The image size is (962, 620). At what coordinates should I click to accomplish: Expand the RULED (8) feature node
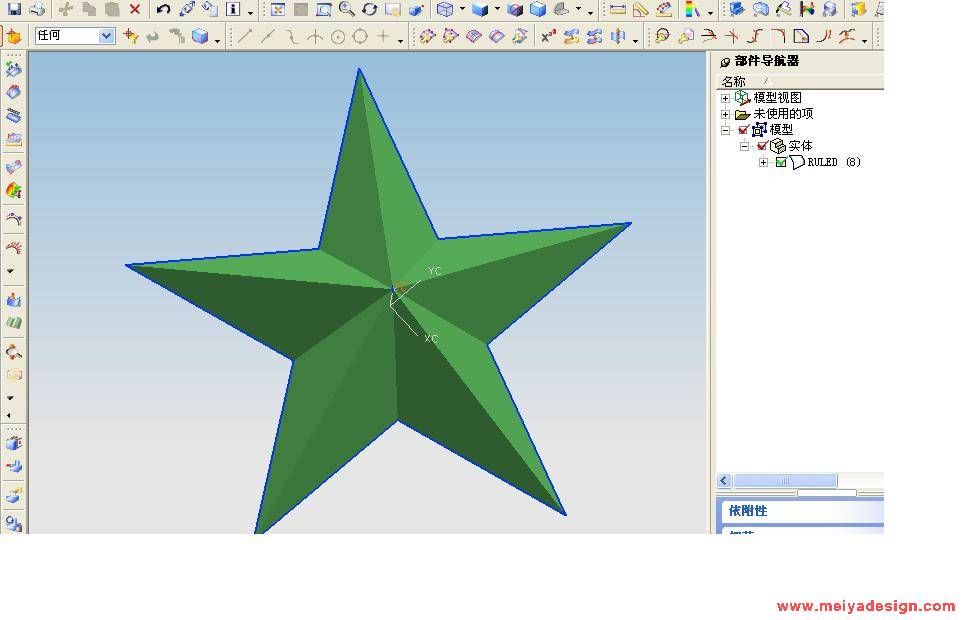click(763, 162)
